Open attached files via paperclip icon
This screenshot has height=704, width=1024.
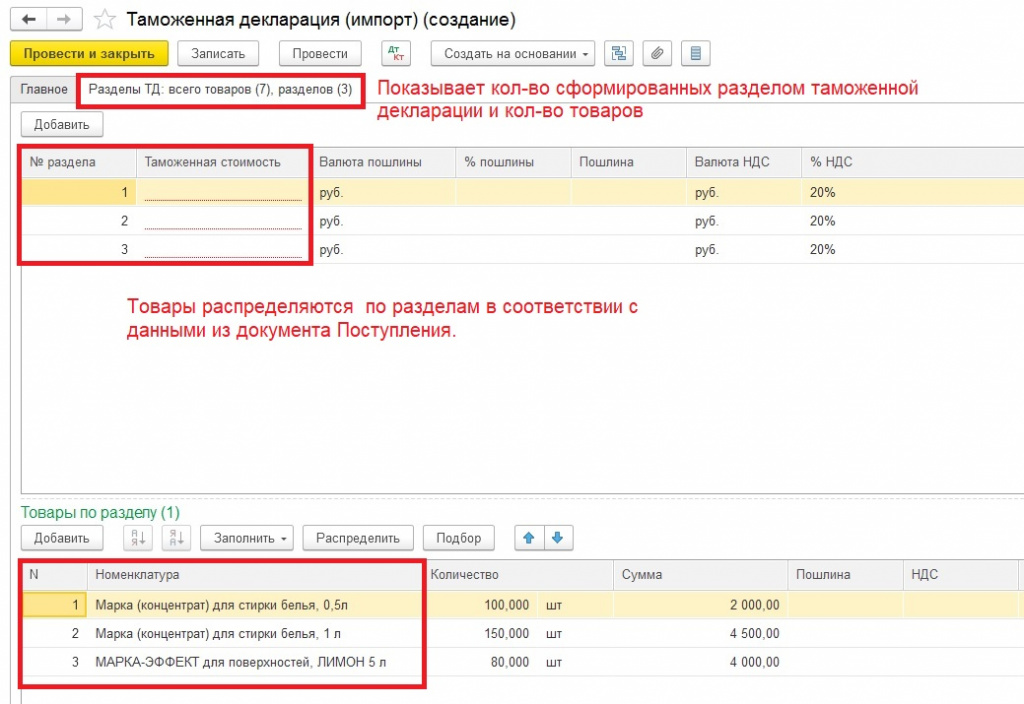[657, 53]
